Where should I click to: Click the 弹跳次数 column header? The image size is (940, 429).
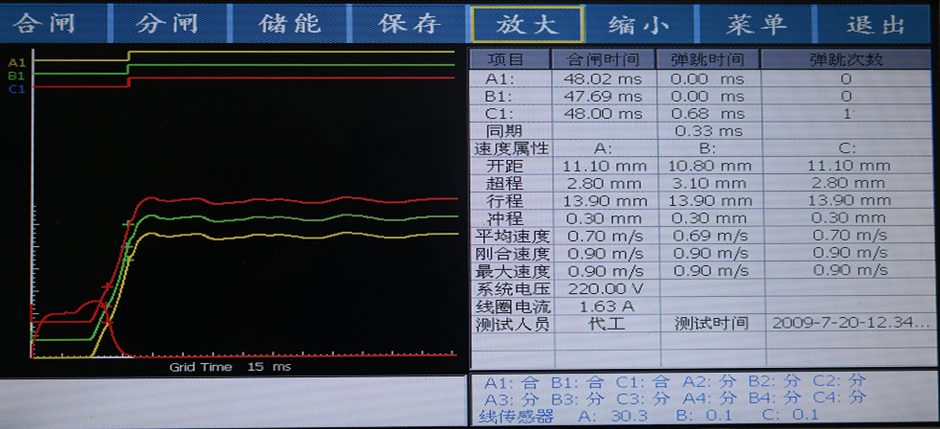[846, 60]
